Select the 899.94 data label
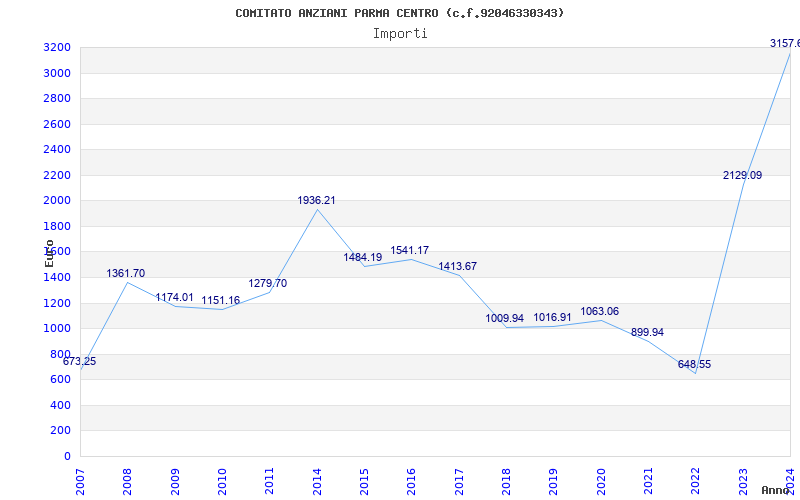This screenshot has height=500, width=800. pyautogui.click(x=647, y=333)
